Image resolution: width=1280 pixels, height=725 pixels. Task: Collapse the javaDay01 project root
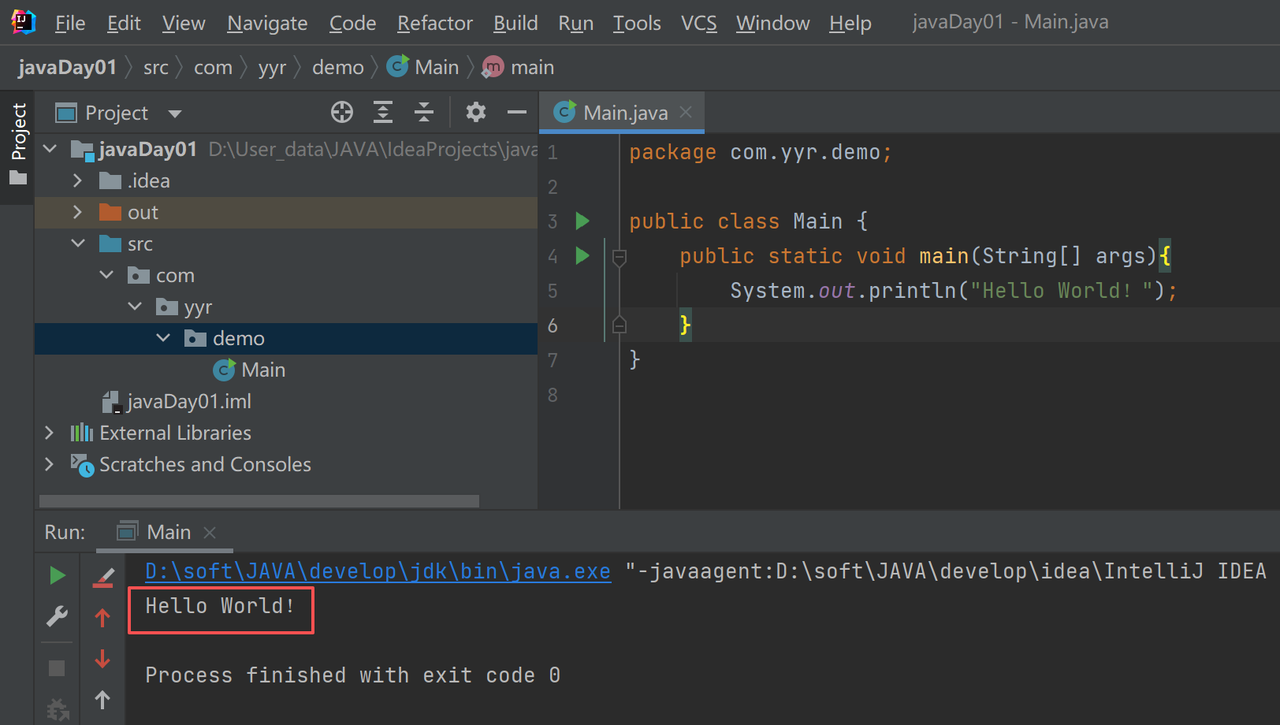pos(49,149)
